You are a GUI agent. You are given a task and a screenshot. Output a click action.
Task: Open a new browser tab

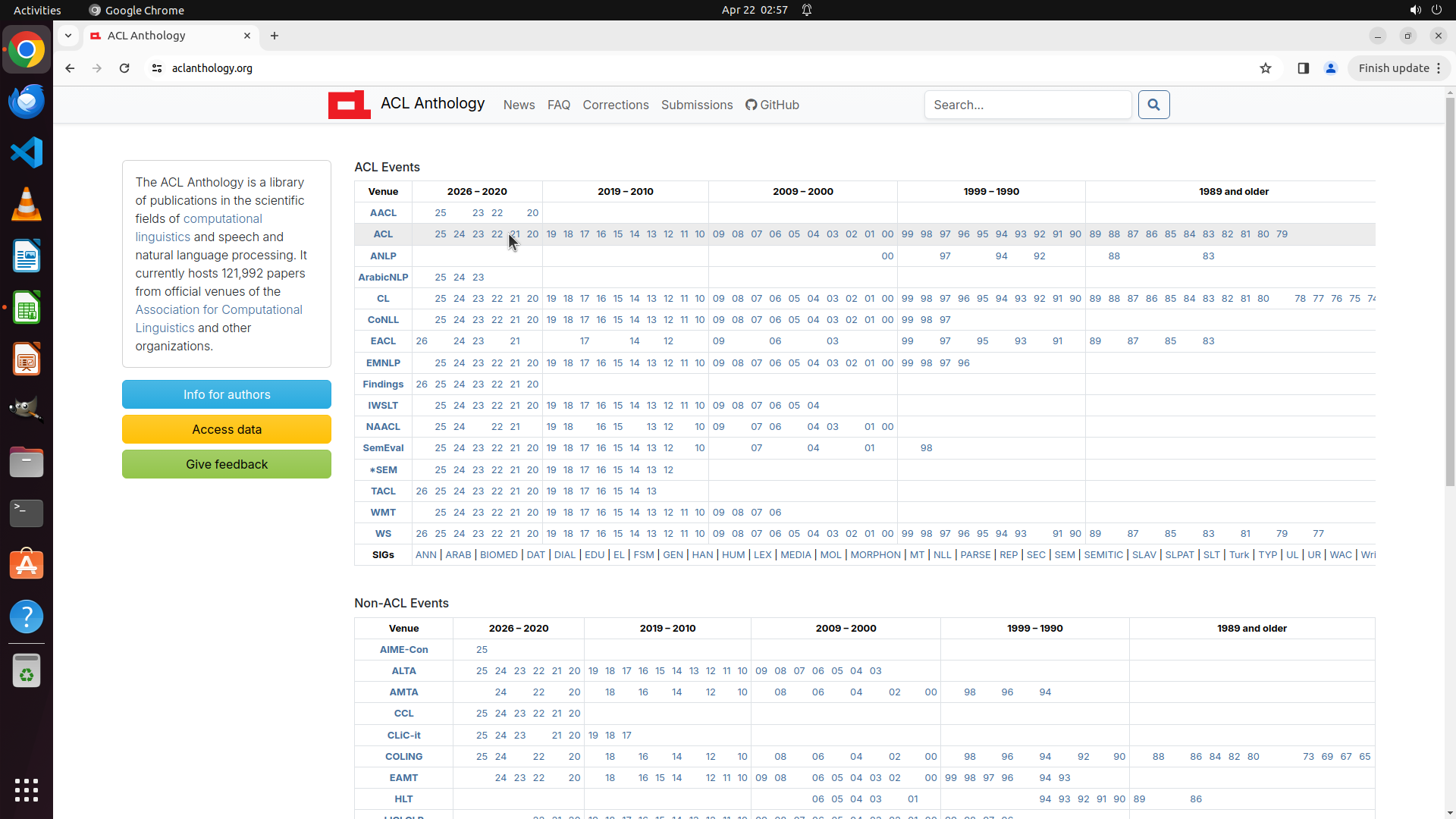click(275, 36)
